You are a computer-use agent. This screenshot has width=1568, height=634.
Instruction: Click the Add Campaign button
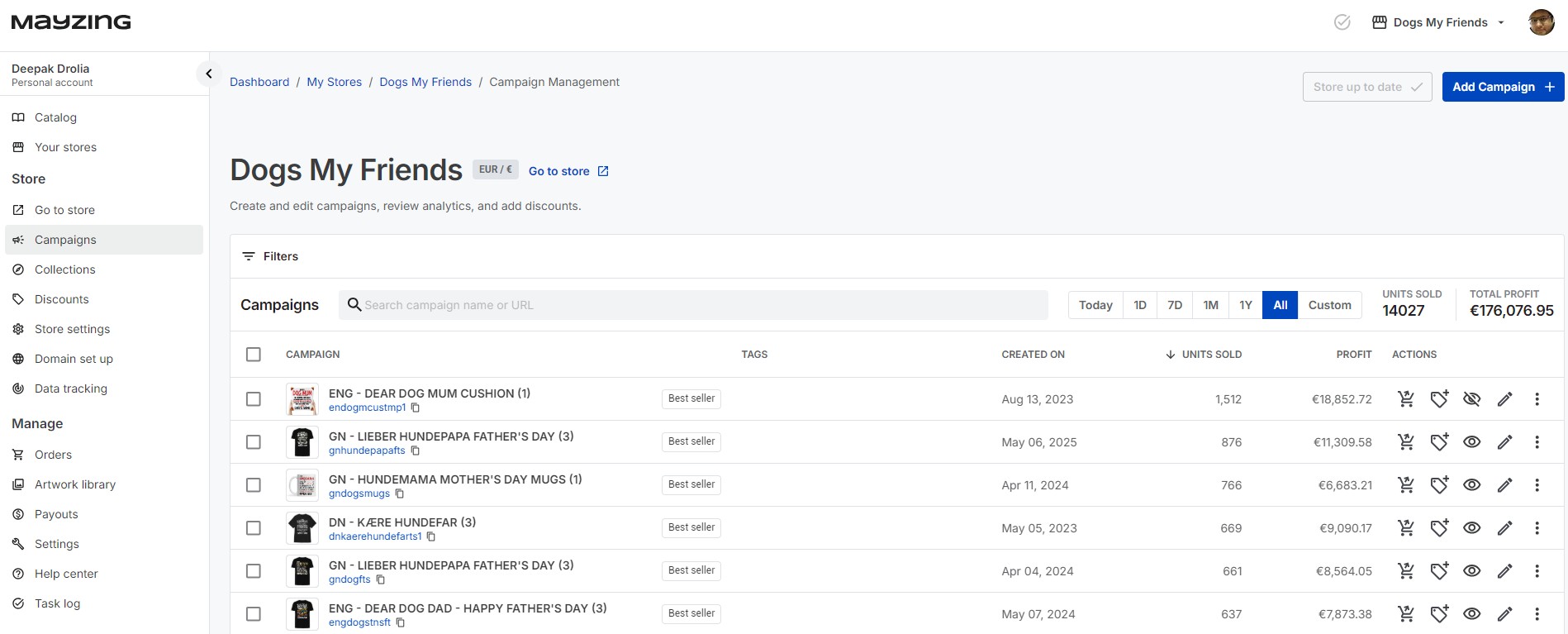[1503, 87]
